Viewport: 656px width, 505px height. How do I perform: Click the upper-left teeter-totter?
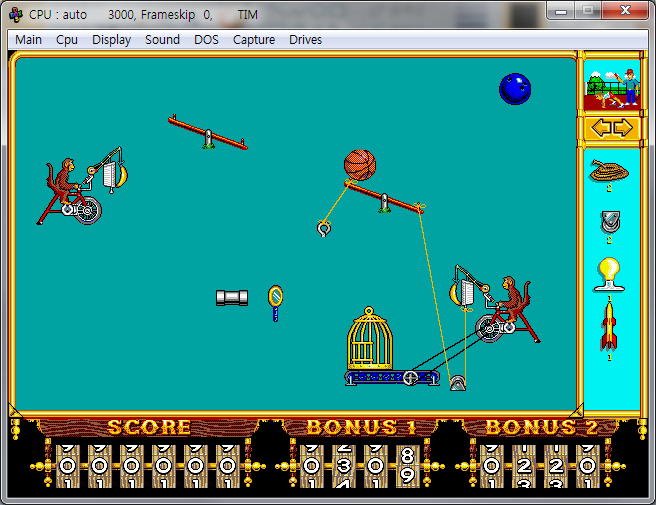(208, 133)
